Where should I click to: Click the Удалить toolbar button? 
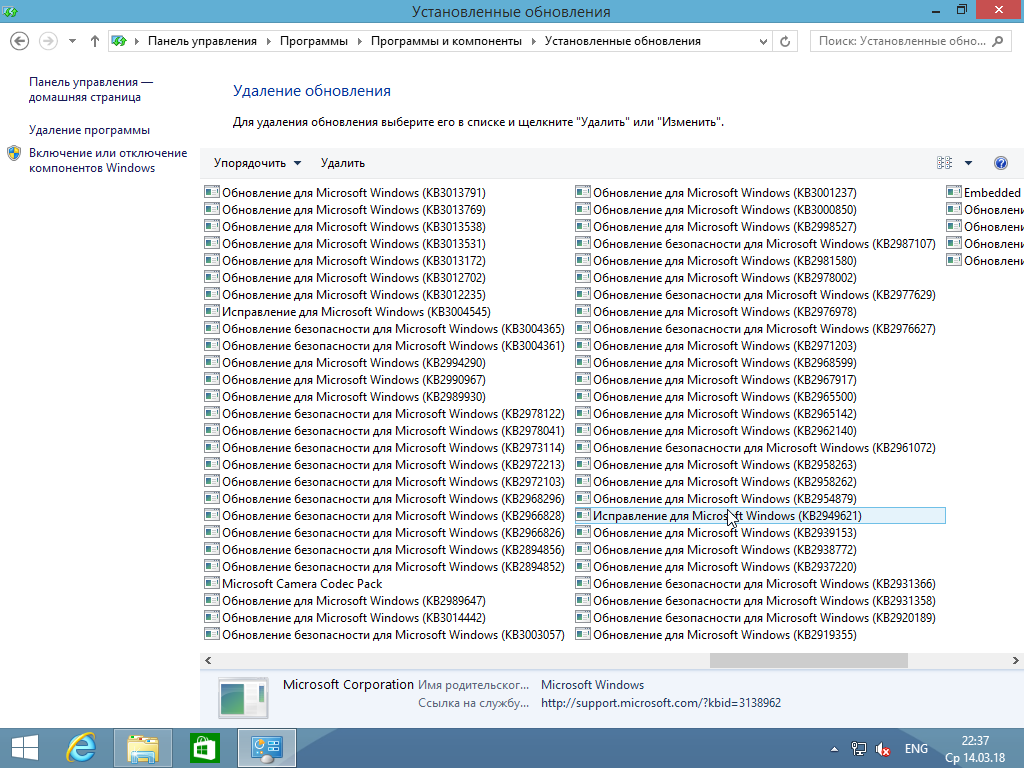[x=342, y=163]
